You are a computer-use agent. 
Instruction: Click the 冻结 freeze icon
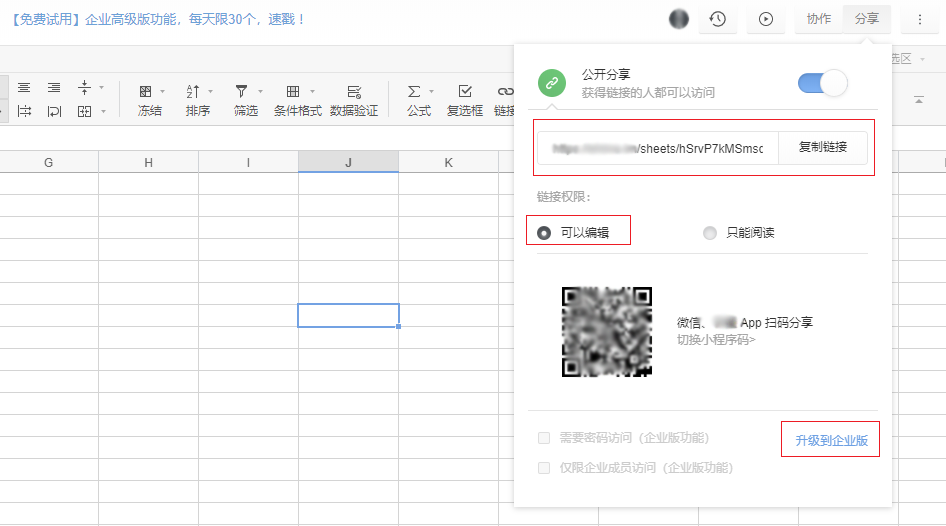tap(145, 92)
